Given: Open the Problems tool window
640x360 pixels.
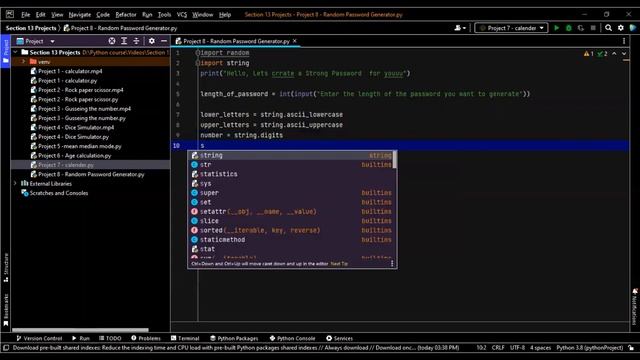Looking at the screenshot, I should pyautogui.click(x=146, y=338).
